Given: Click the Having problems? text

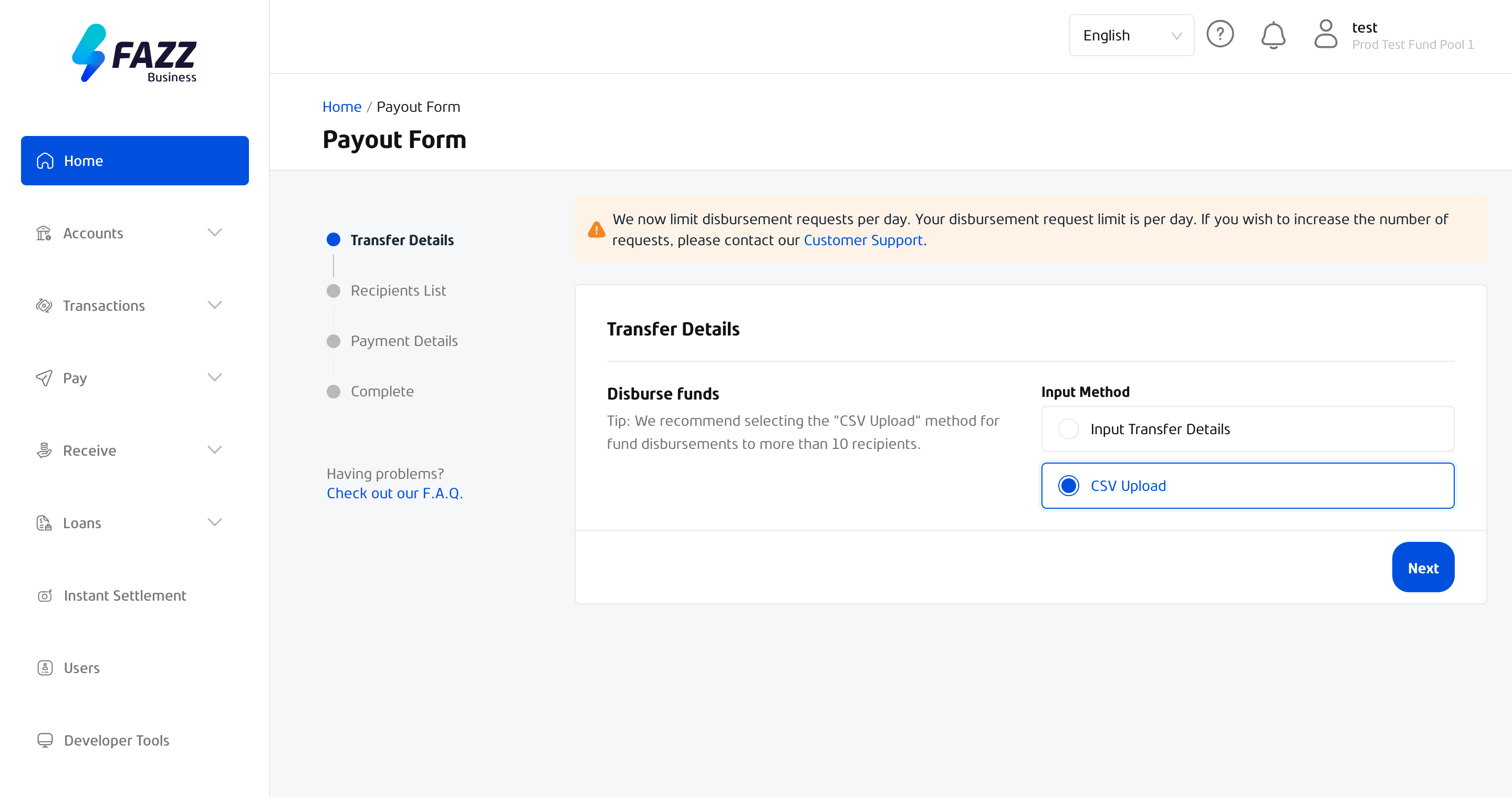Looking at the screenshot, I should 385,474.
